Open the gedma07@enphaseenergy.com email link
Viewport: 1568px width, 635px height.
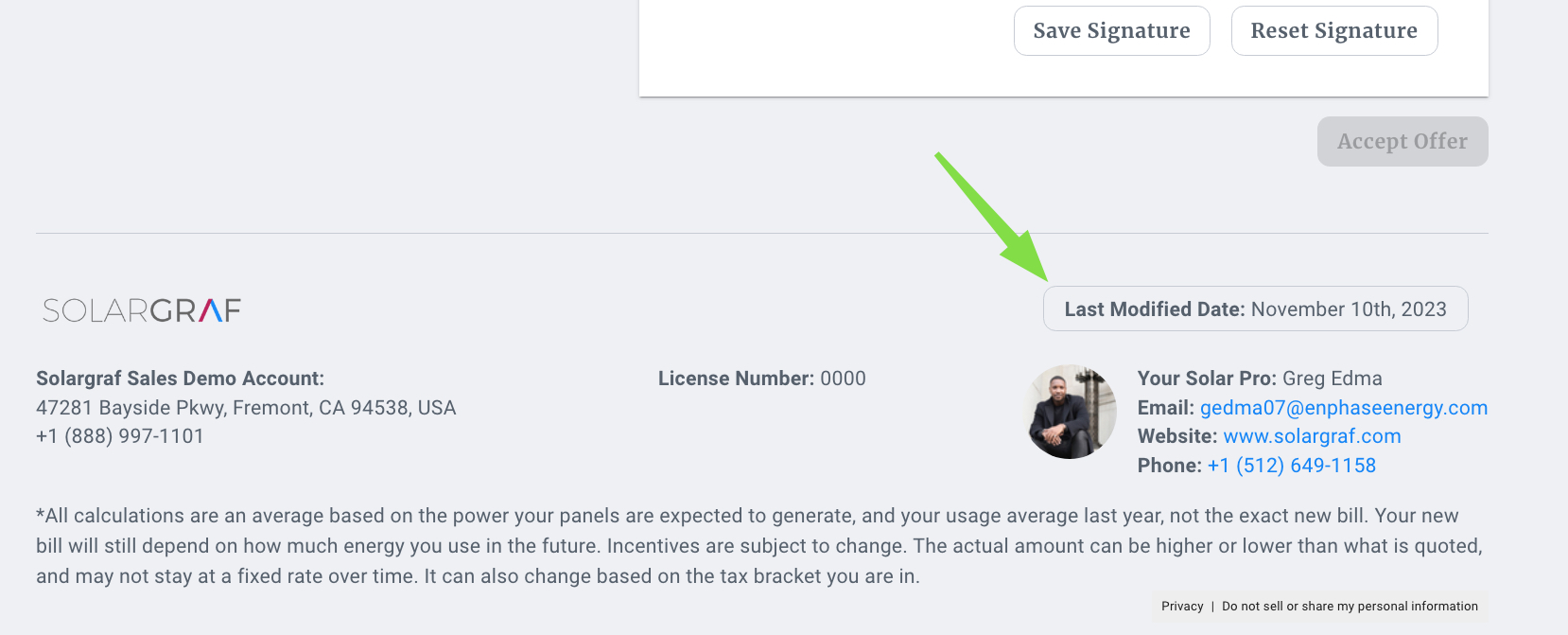point(1343,408)
